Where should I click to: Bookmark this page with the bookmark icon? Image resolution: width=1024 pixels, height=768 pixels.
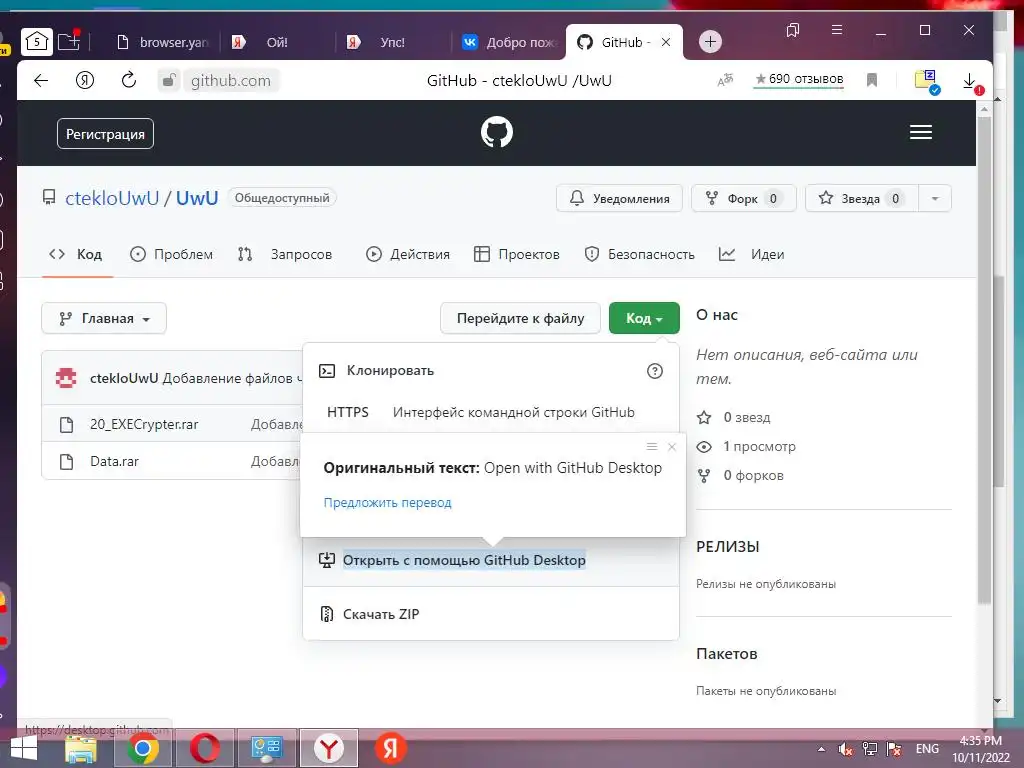coord(872,80)
